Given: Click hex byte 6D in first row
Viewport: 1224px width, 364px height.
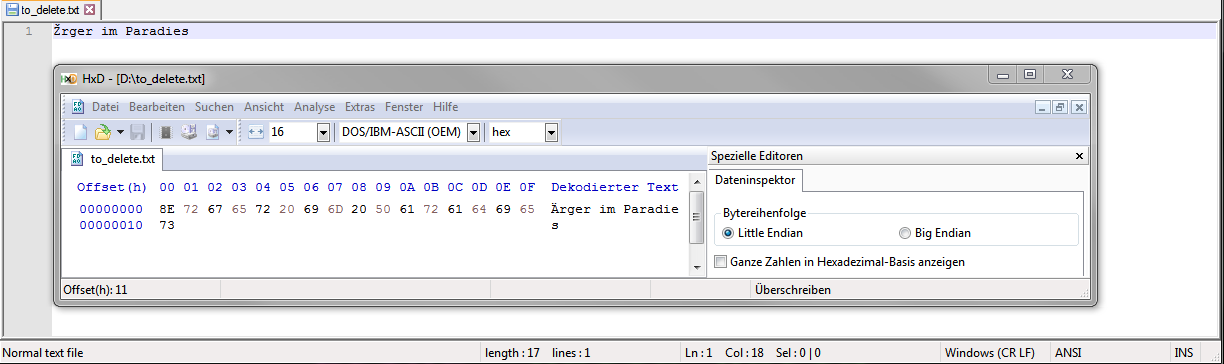Looking at the screenshot, I should point(335,210).
